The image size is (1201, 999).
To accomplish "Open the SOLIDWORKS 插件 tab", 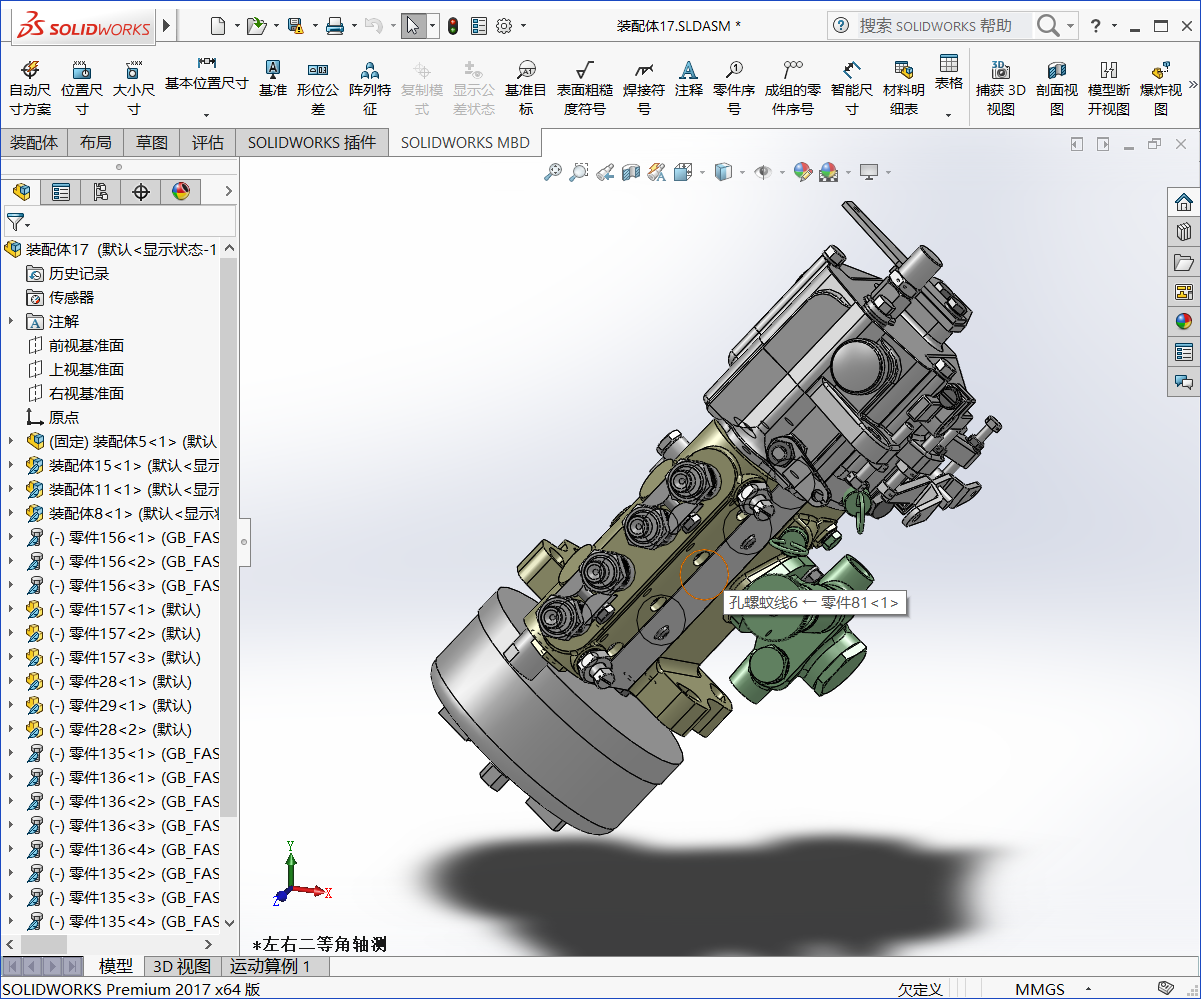I will [x=312, y=143].
